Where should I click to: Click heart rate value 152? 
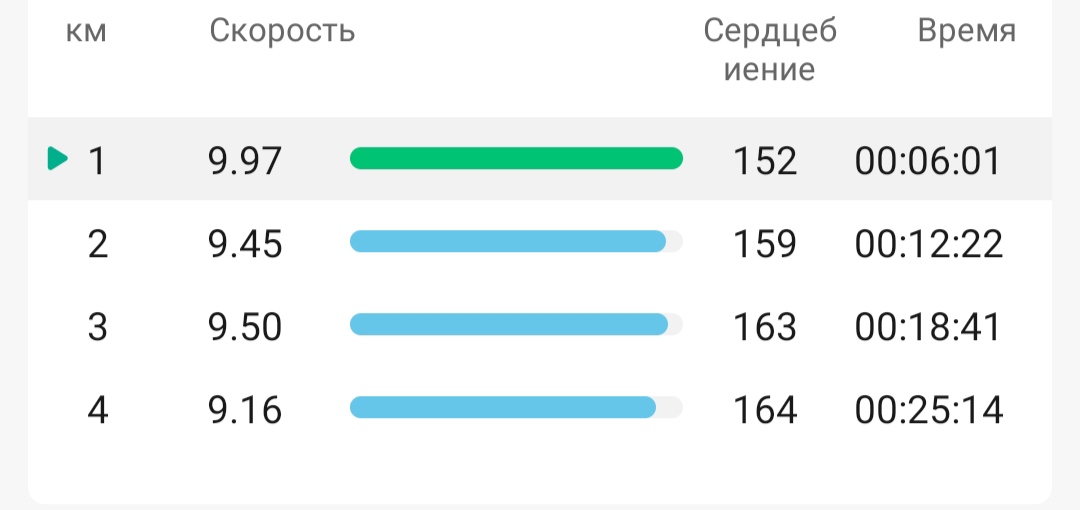(765, 161)
